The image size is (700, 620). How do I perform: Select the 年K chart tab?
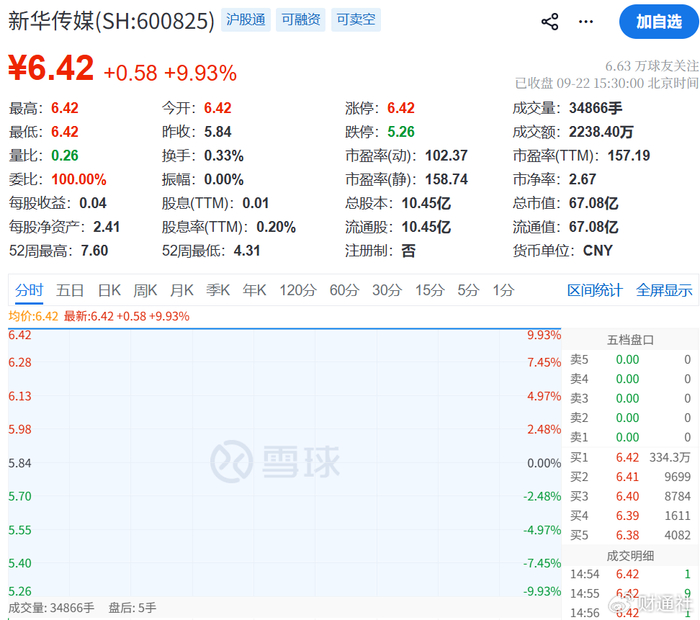(x=254, y=290)
